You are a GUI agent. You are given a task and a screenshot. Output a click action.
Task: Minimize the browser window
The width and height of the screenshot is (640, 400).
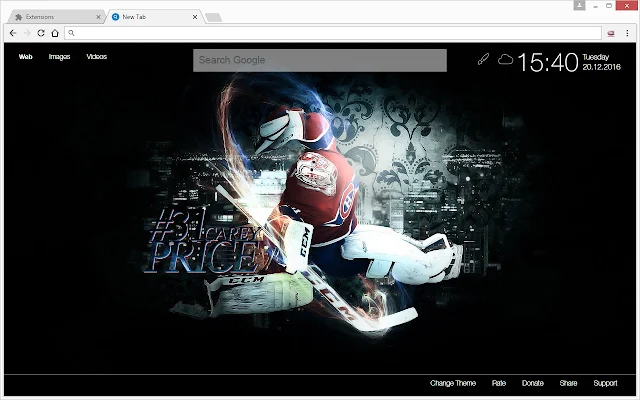(596, 6)
